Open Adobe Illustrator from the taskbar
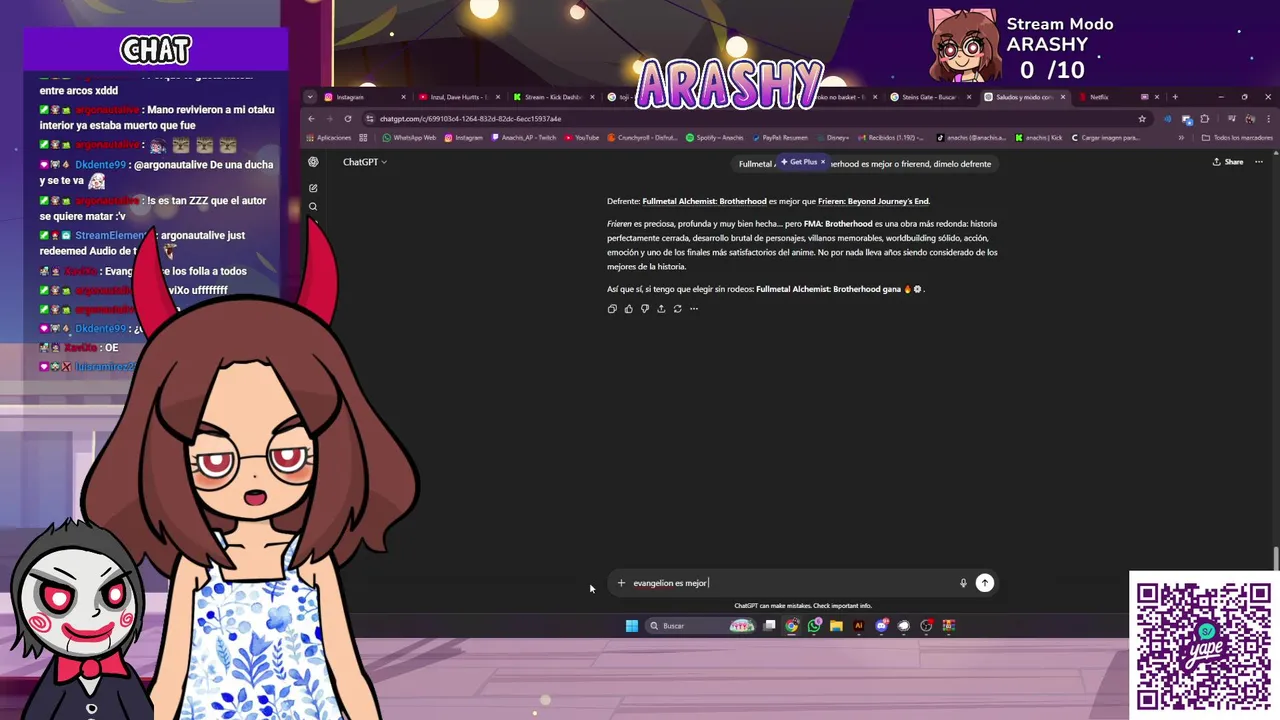1280x720 pixels. point(858,626)
